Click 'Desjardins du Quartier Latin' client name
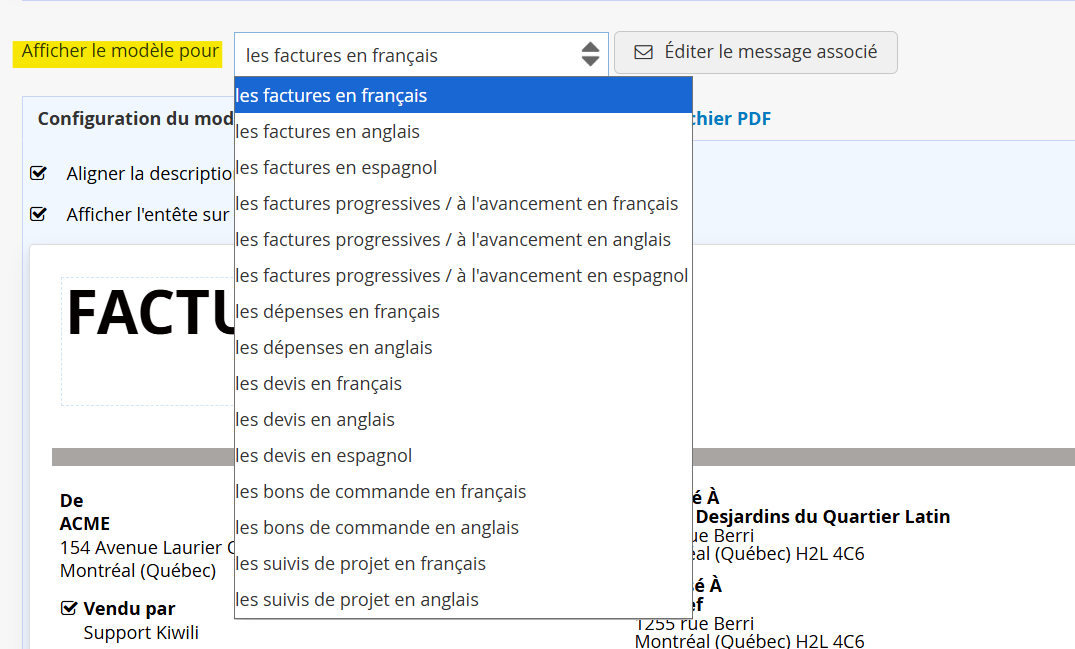 point(822,516)
